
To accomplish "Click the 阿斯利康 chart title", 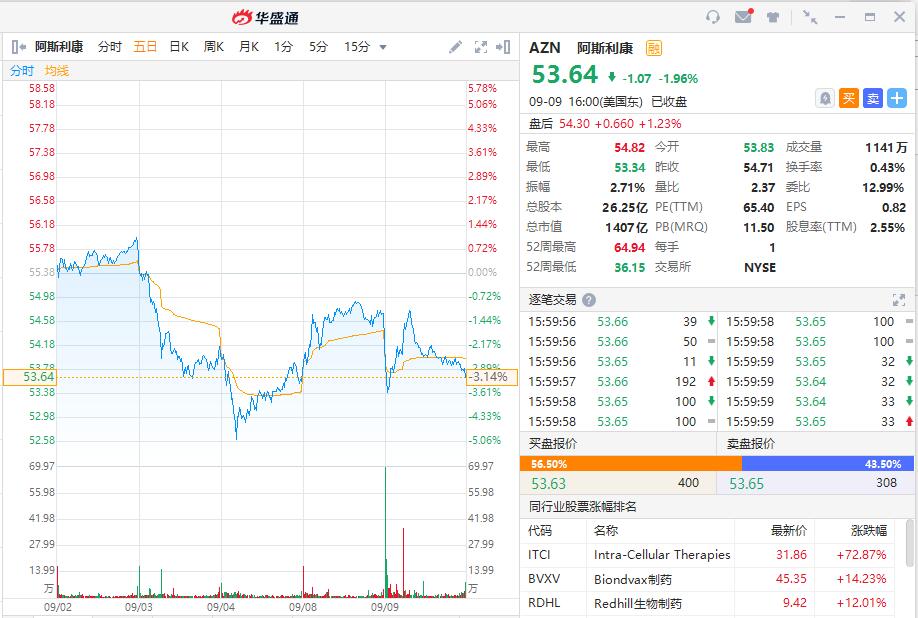I will (59, 47).
